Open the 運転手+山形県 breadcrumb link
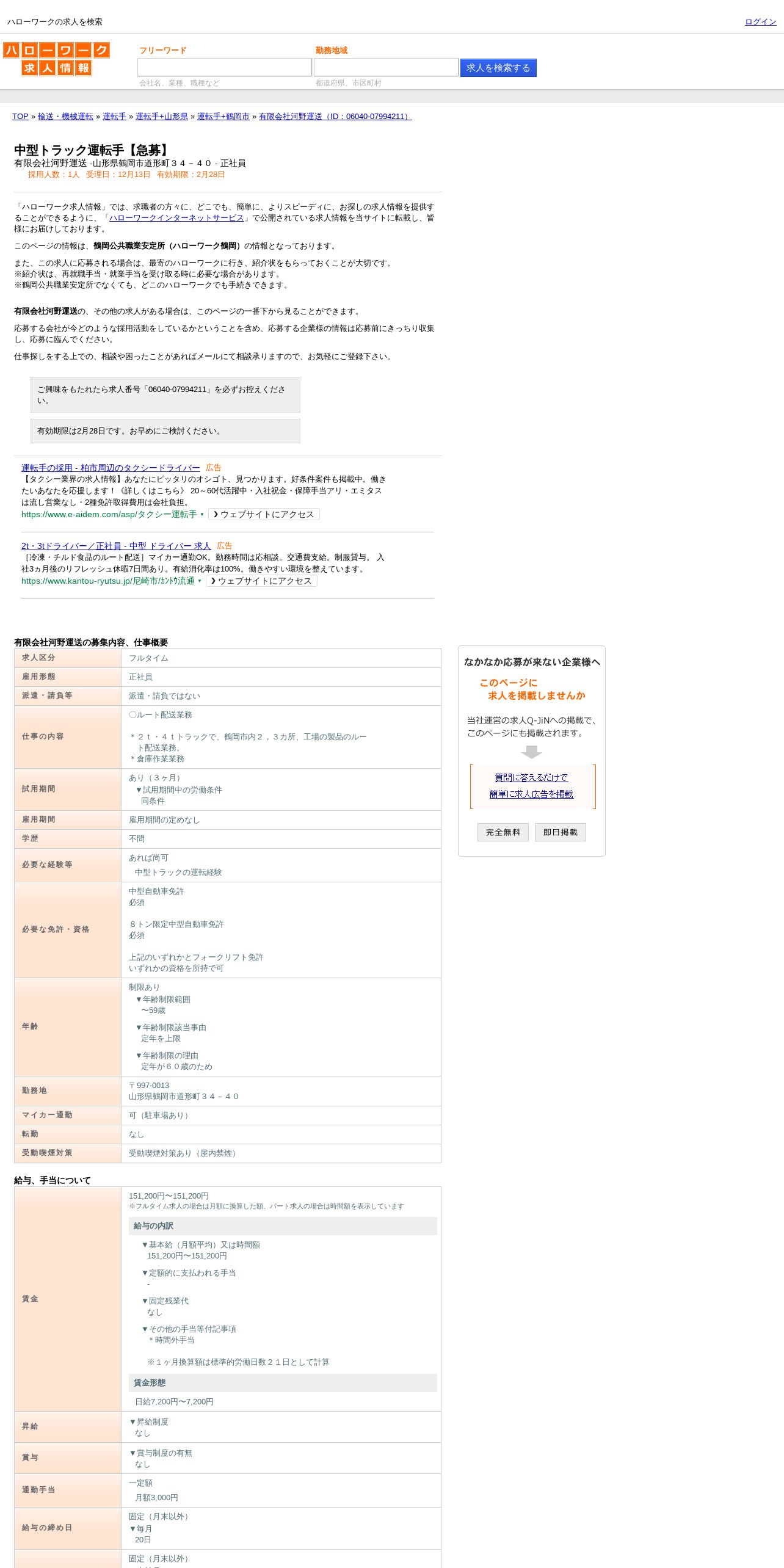The height and width of the screenshot is (1568, 784). pos(162,117)
